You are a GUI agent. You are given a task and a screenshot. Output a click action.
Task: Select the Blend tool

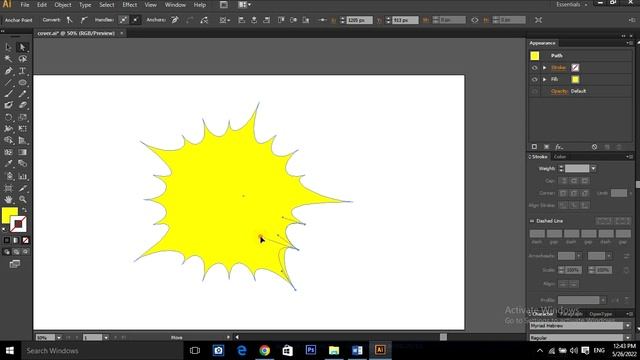[22, 164]
